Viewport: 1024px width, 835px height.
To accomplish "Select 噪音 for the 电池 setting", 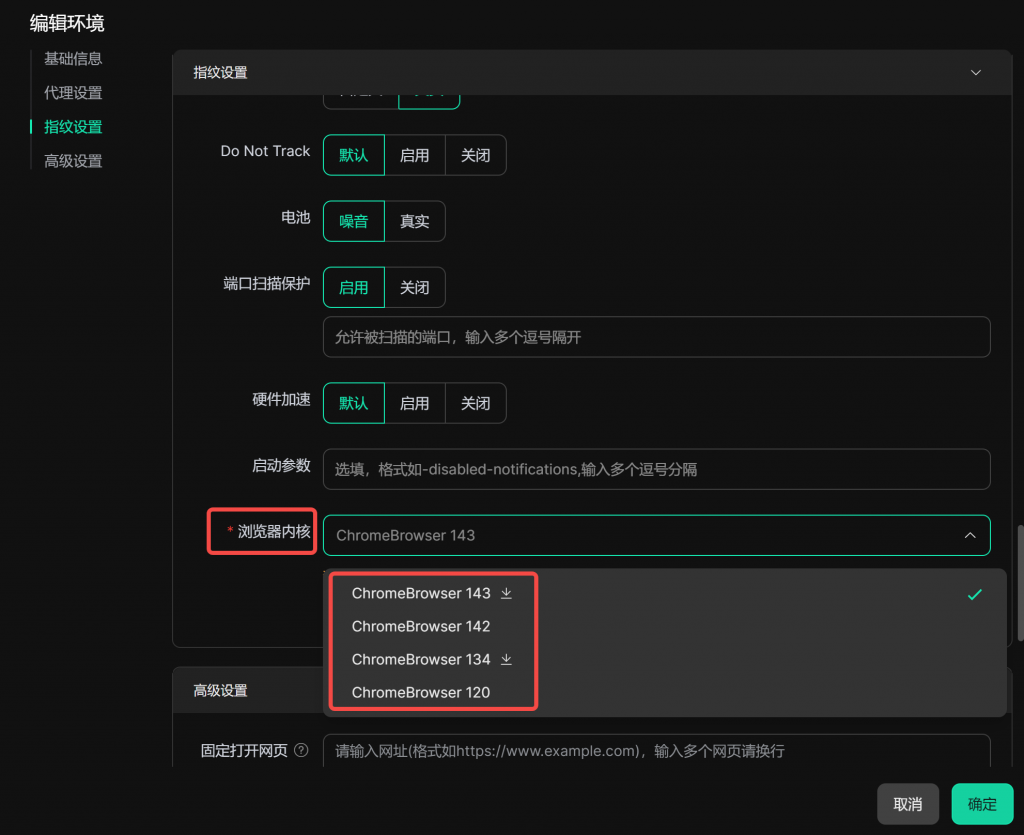I will [x=354, y=221].
